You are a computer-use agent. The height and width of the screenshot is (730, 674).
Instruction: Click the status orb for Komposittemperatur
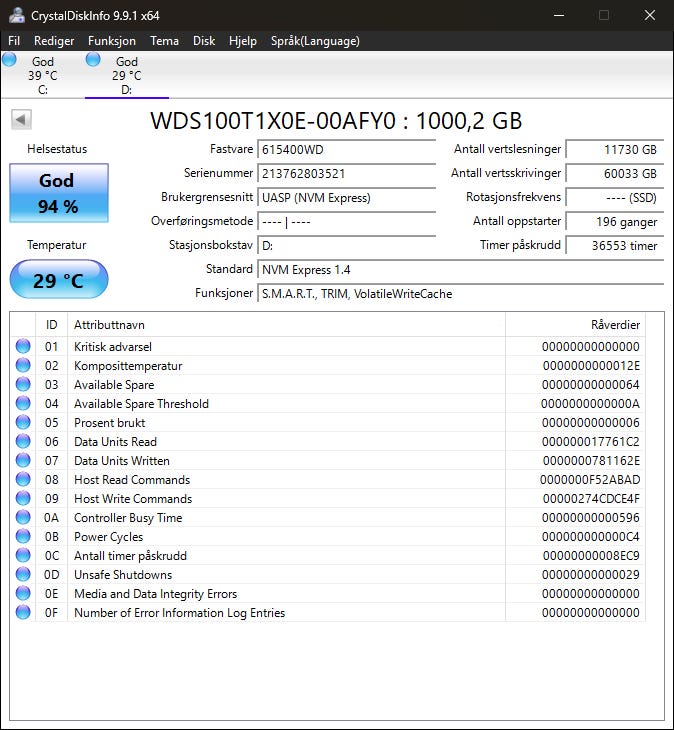[23, 365]
